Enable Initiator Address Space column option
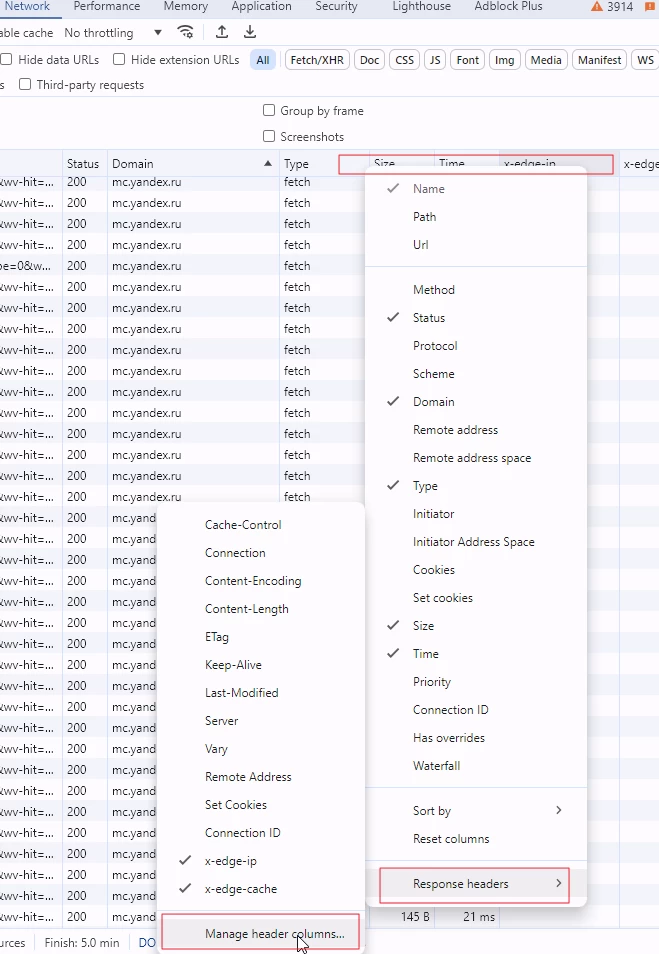The width and height of the screenshot is (659, 954). [476, 541]
